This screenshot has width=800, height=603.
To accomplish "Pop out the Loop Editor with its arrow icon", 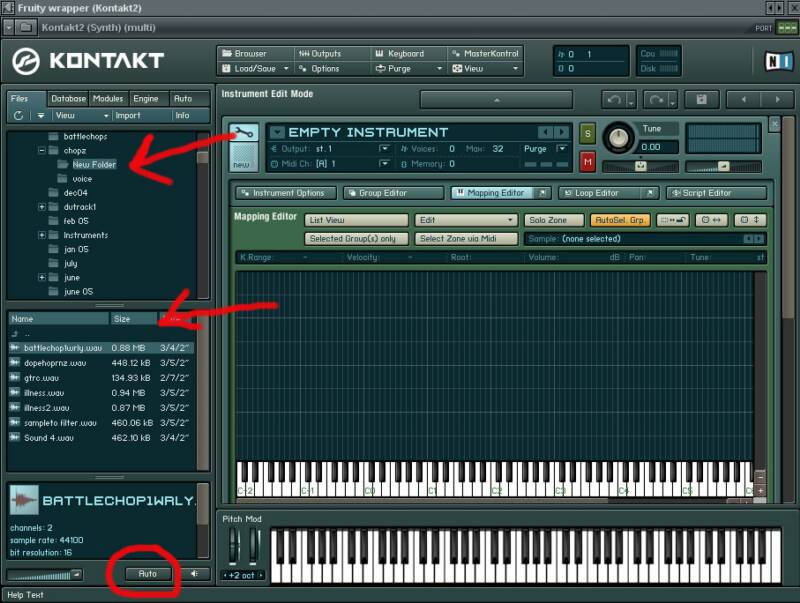I will (650, 193).
